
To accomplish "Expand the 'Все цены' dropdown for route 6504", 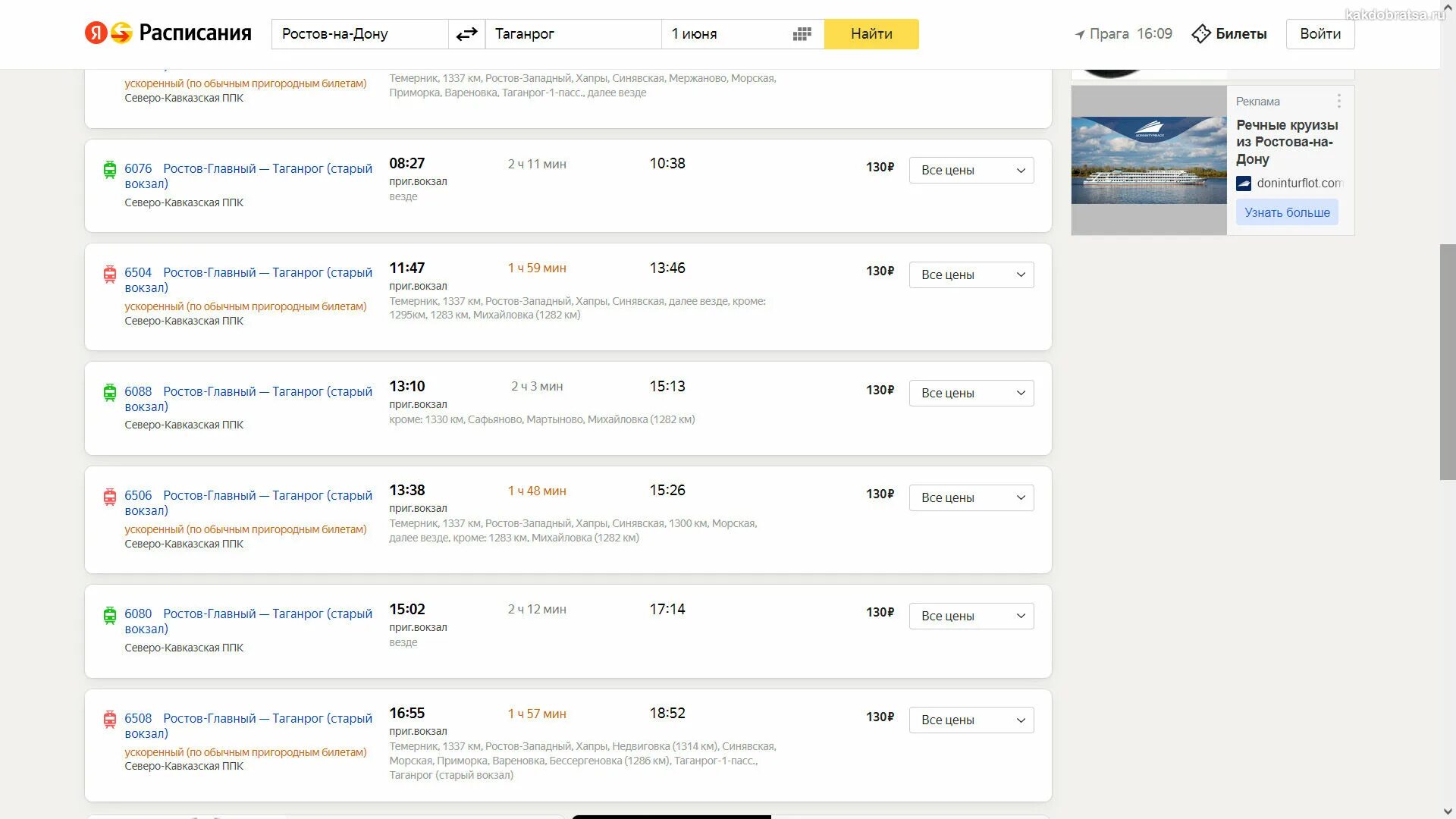I will point(970,274).
